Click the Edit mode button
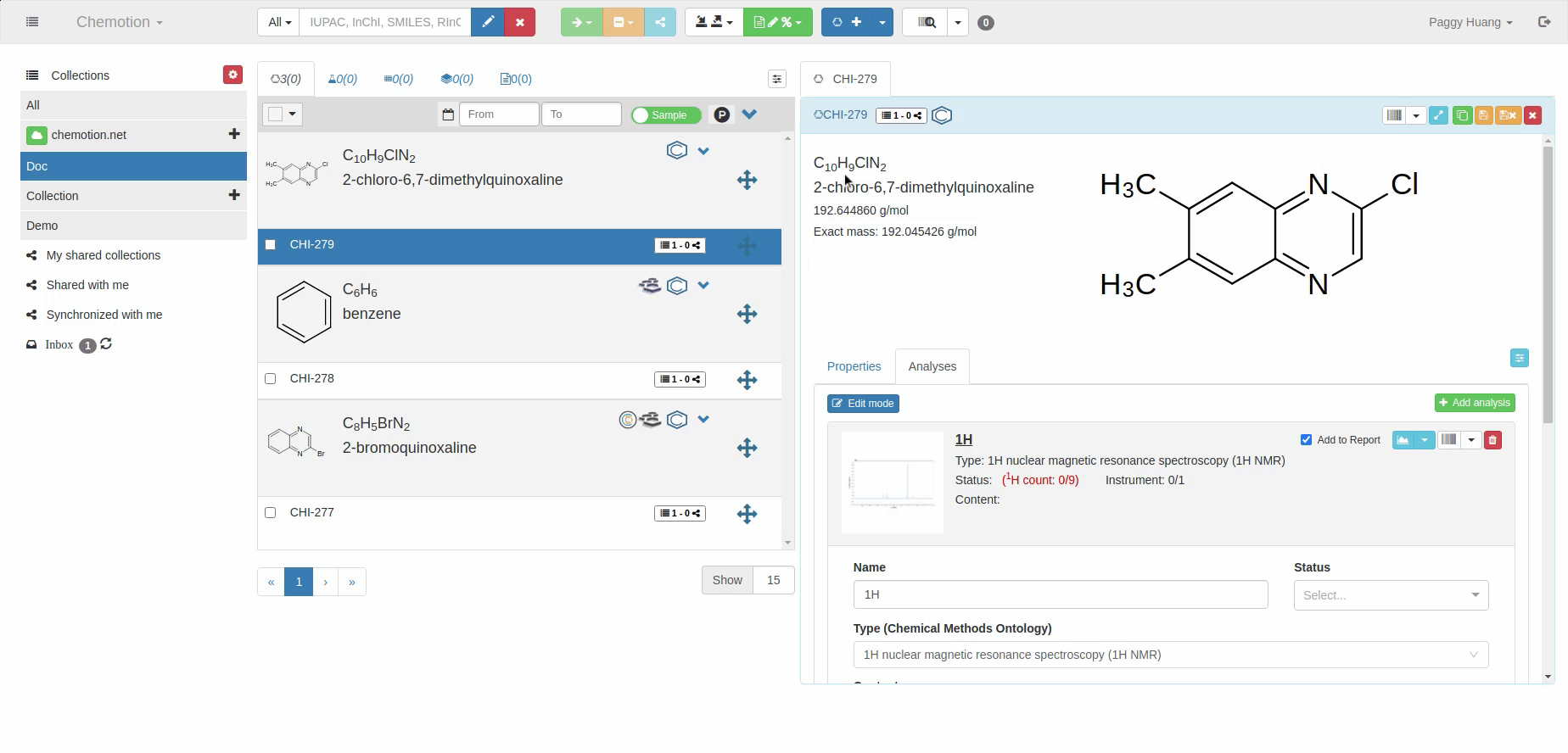The width and height of the screenshot is (1568, 753). 863,404
